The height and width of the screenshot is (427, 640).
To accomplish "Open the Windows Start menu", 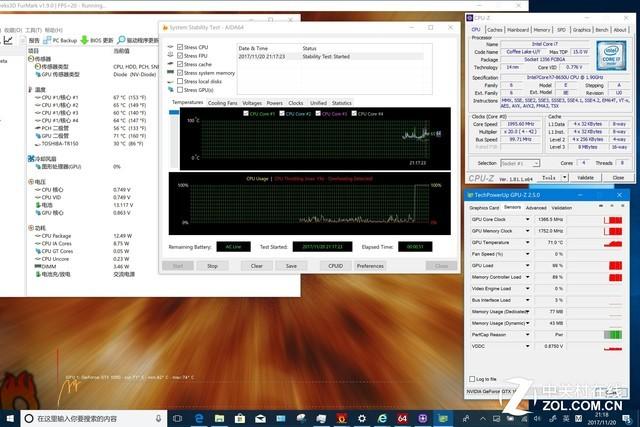I will [x=10, y=417].
